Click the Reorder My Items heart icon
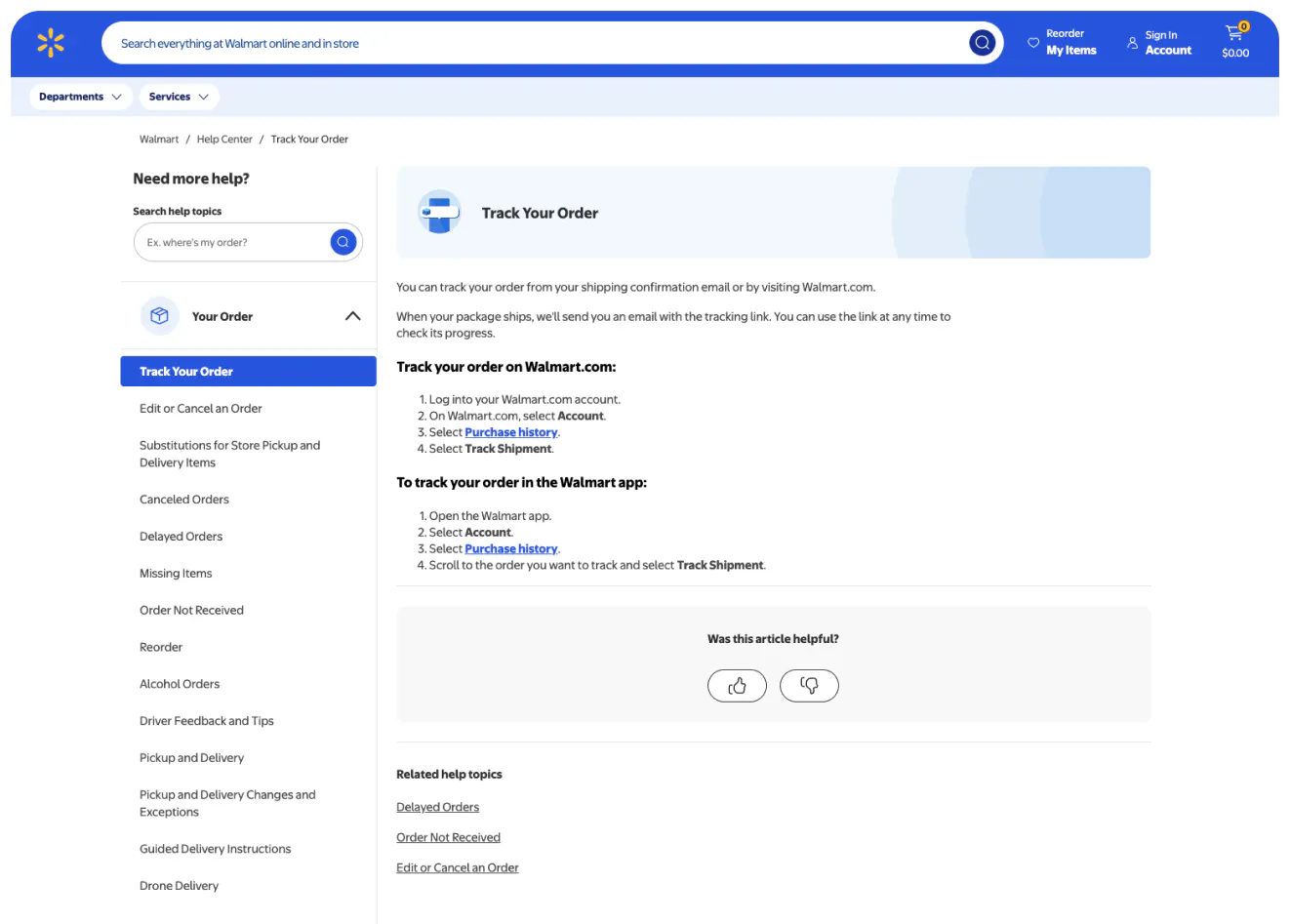 point(1033,42)
